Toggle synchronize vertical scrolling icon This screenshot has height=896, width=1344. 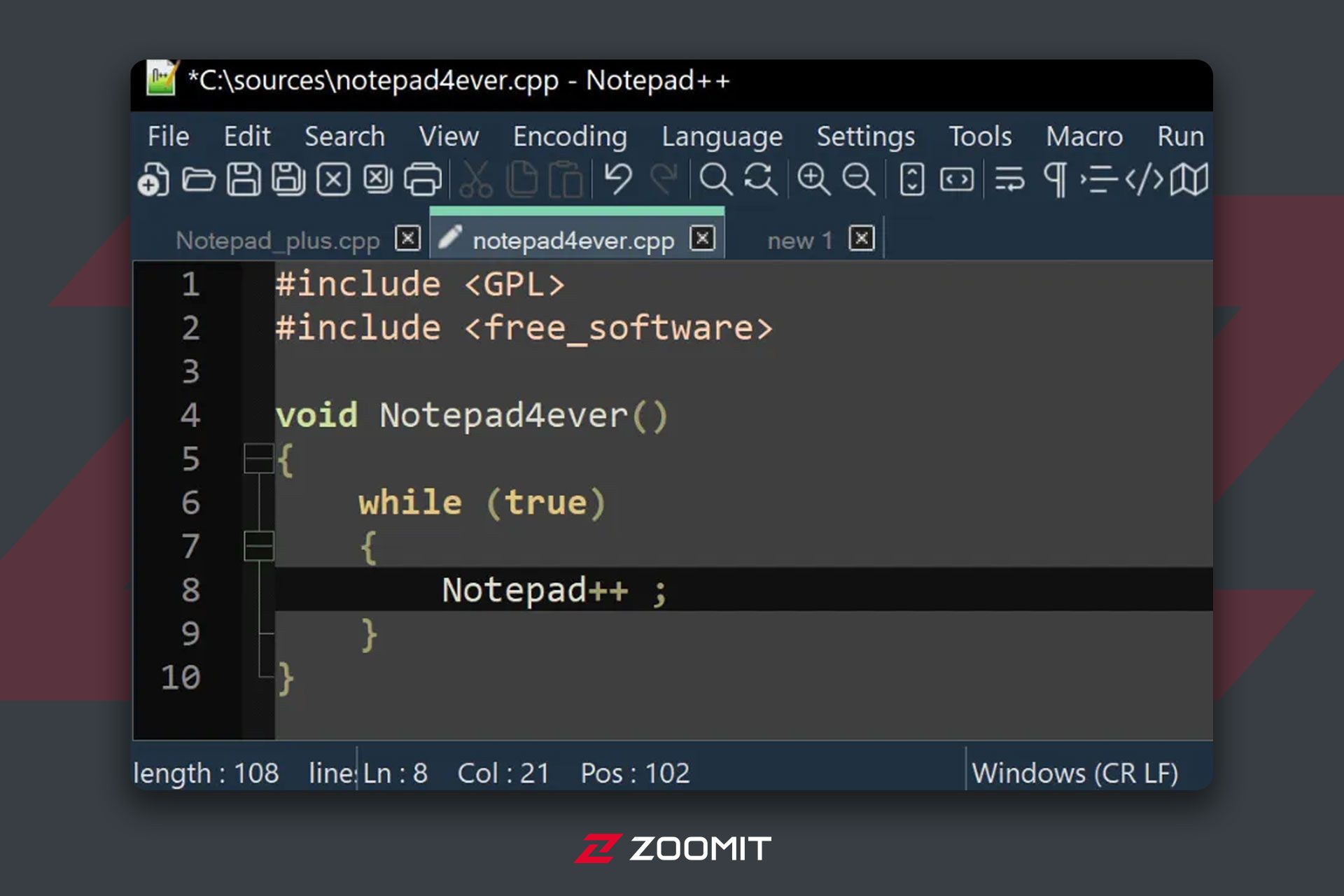click(912, 179)
